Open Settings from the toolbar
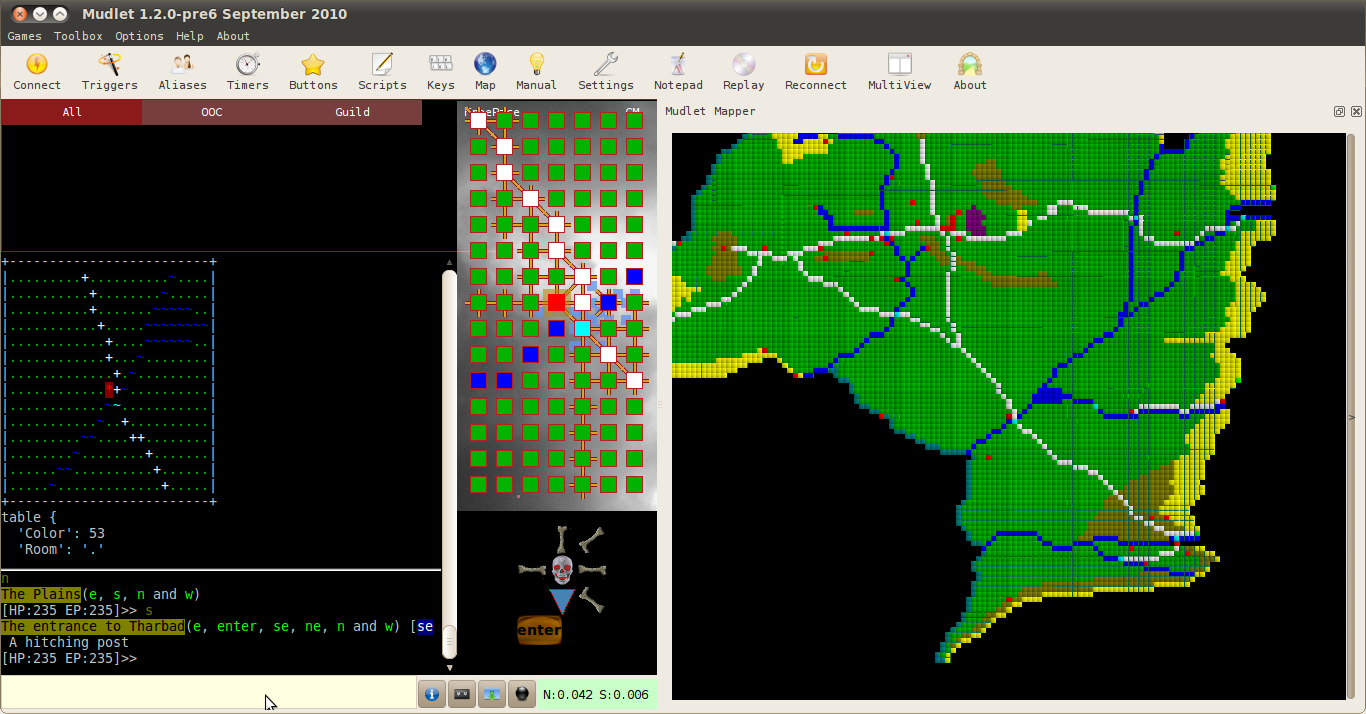Image resolution: width=1366 pixels, height=714 pixels. [606, 72]
